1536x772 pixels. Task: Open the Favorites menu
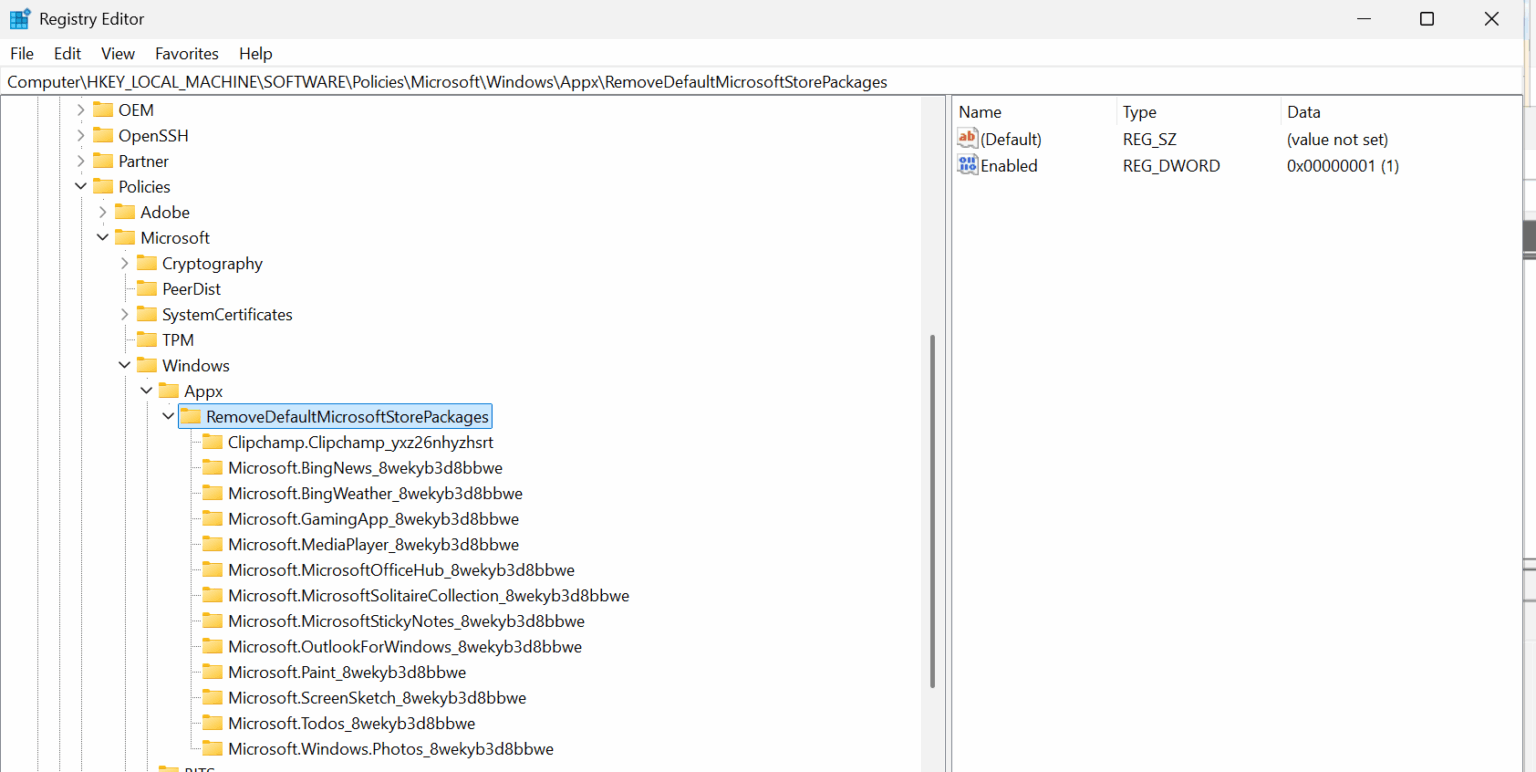tap(186, 53)
